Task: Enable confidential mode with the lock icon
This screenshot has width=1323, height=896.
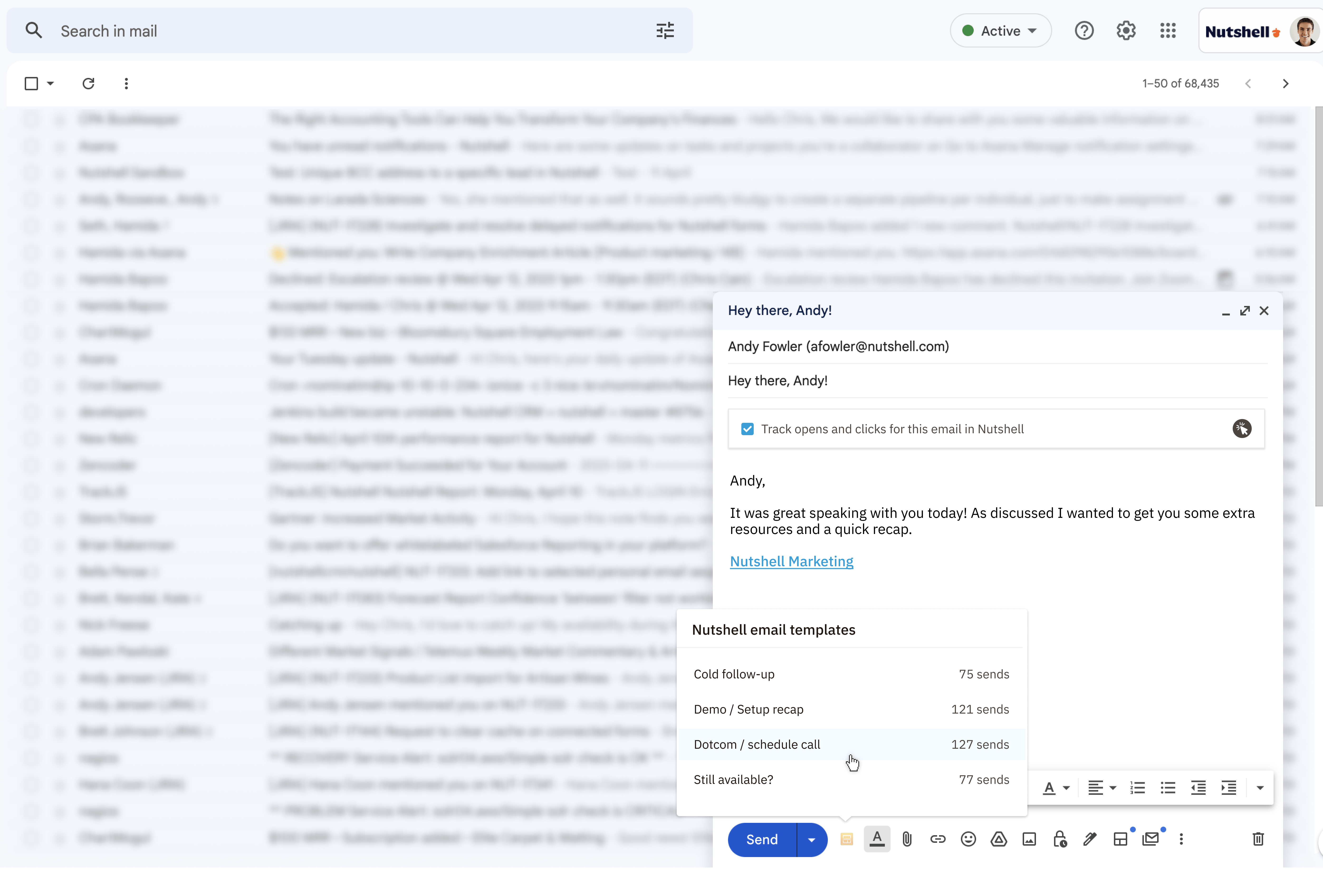Action: (x=1059, y=839)
